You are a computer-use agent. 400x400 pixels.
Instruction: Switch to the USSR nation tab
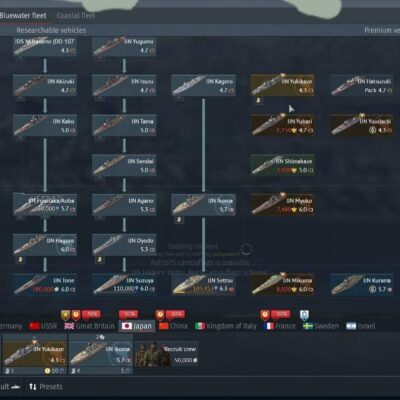pyautogui.click(x=43, y=326)
